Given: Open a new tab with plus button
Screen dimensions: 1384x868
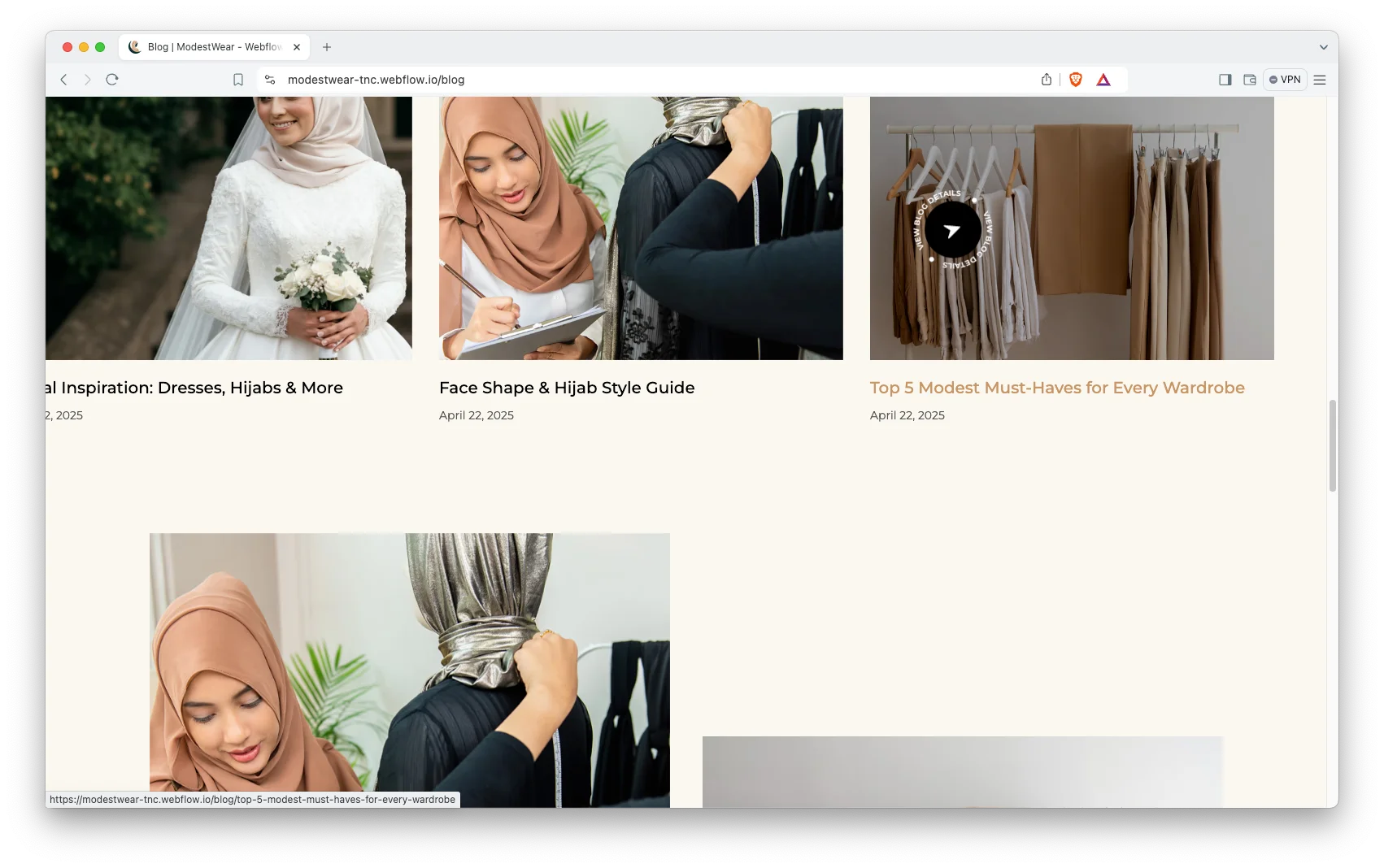Looking at the screenshot, I should 327,47.
